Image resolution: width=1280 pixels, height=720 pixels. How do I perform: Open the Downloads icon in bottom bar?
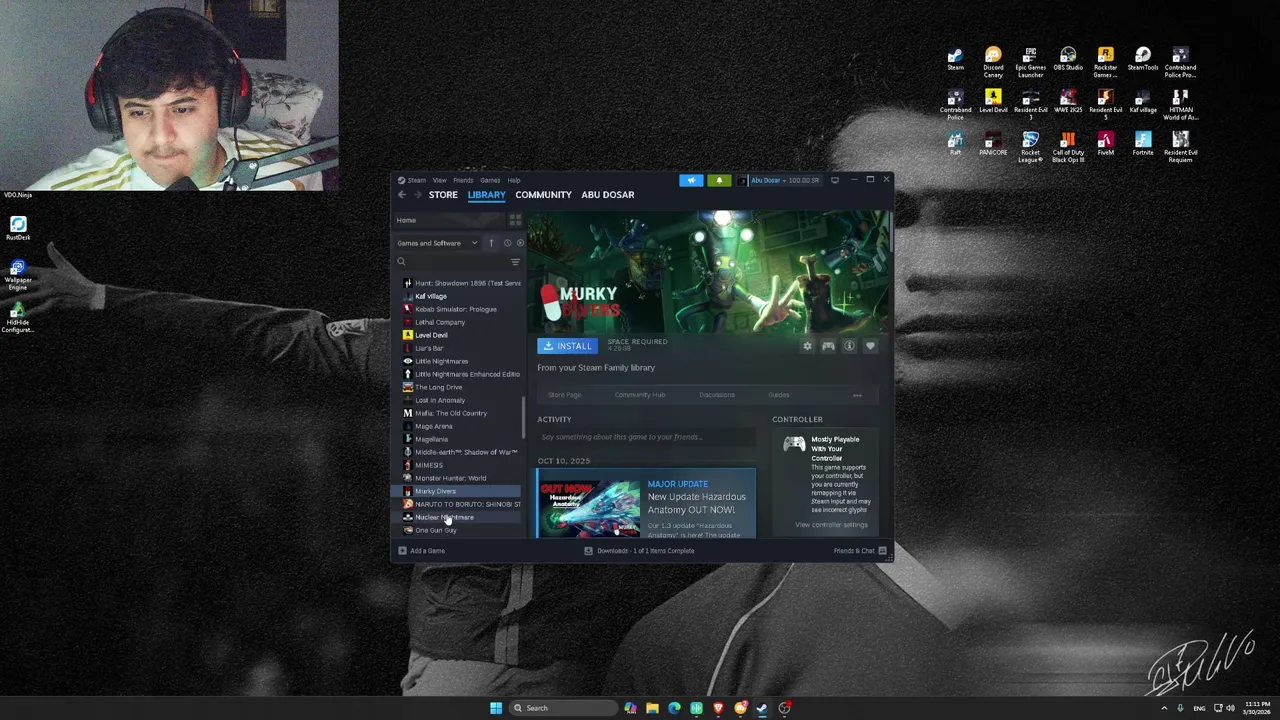click(x=588, y=551)
